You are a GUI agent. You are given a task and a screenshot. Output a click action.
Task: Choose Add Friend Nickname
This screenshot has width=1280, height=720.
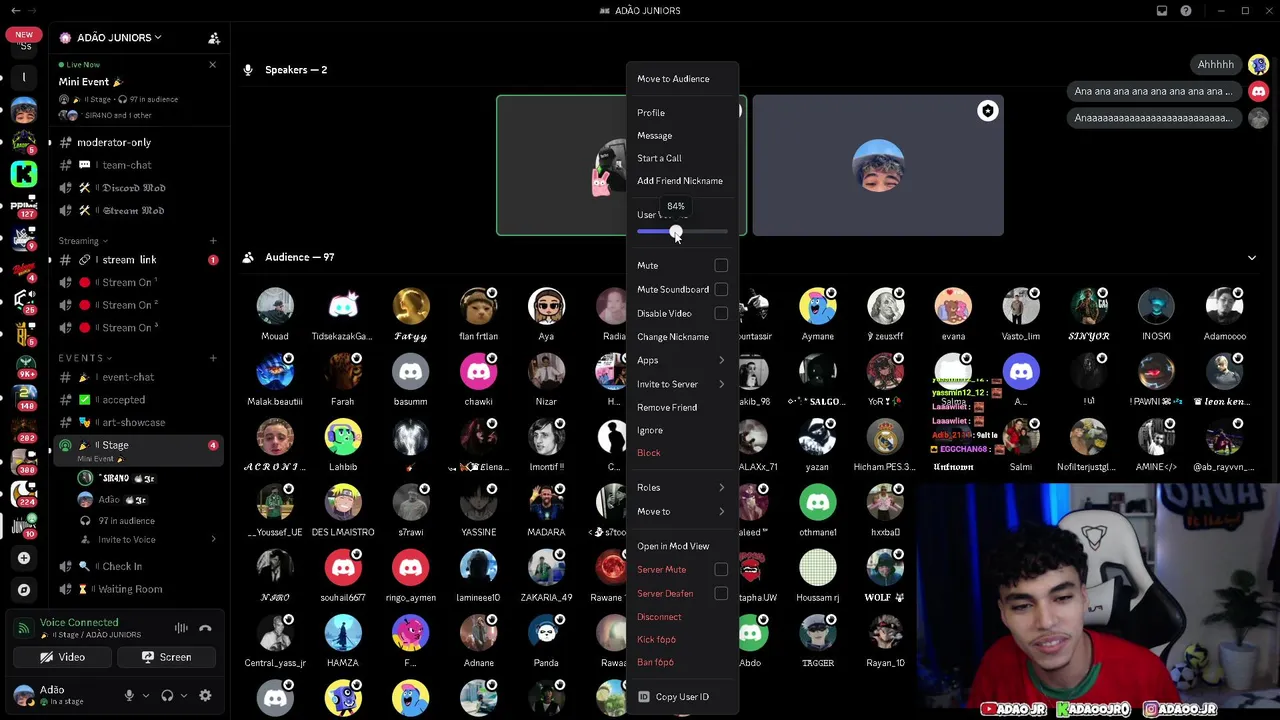682,181
